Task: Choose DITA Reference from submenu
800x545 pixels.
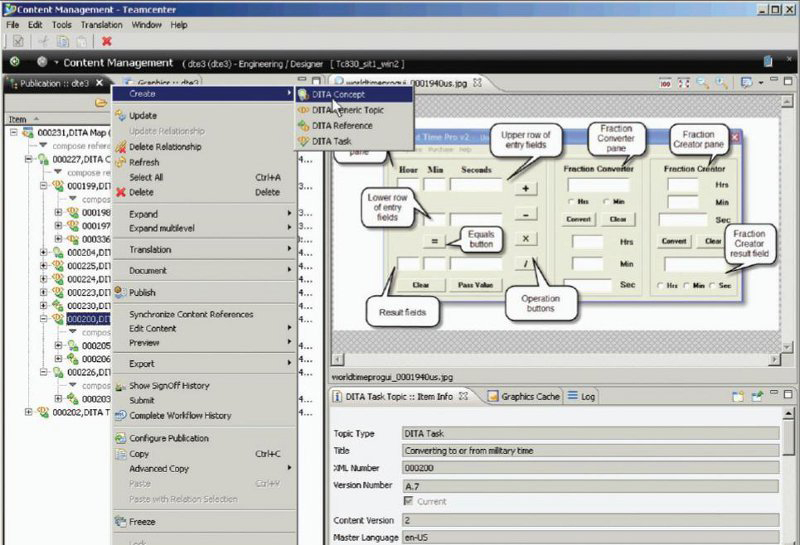Action: click(x=354, y=126)
